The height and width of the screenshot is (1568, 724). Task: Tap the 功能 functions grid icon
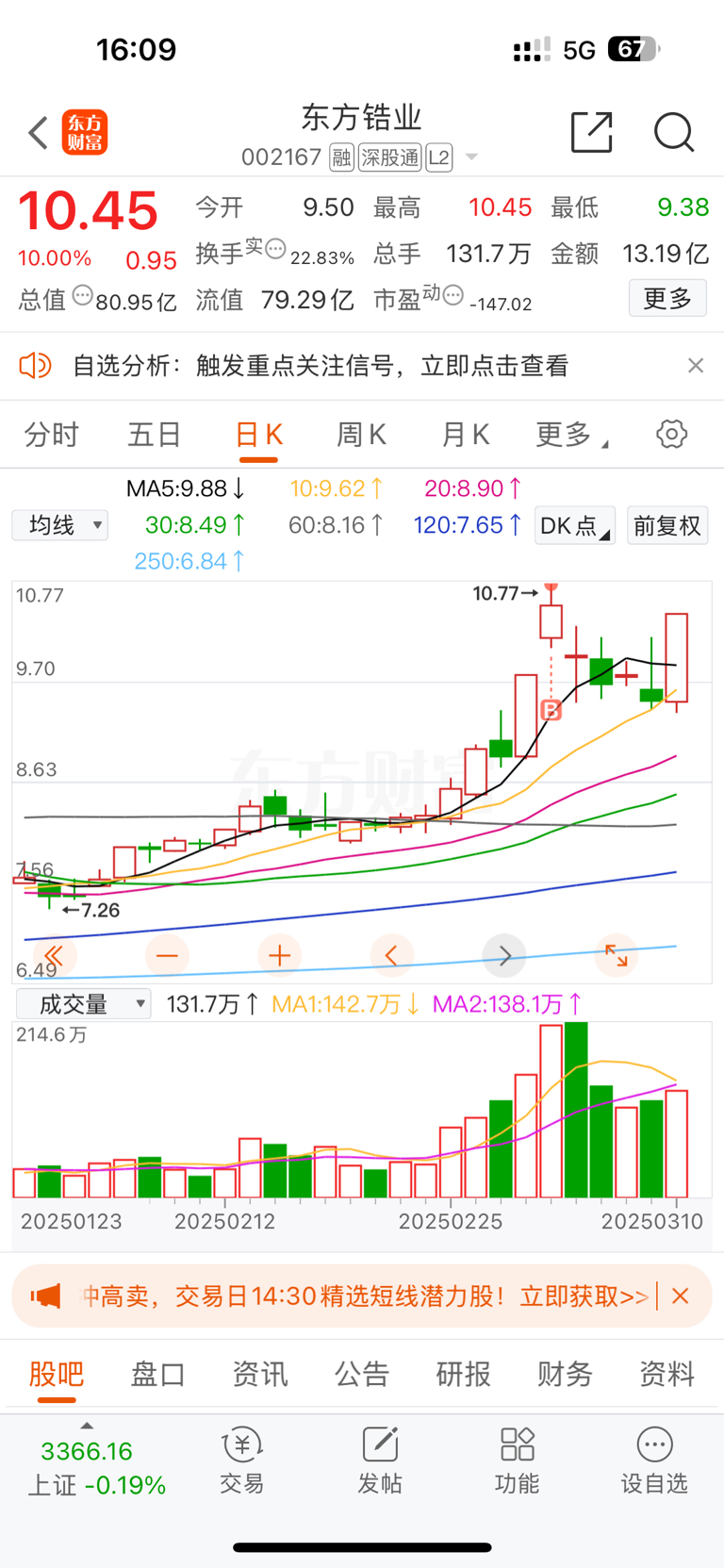pyautogui.click(x=518, y=1461)
